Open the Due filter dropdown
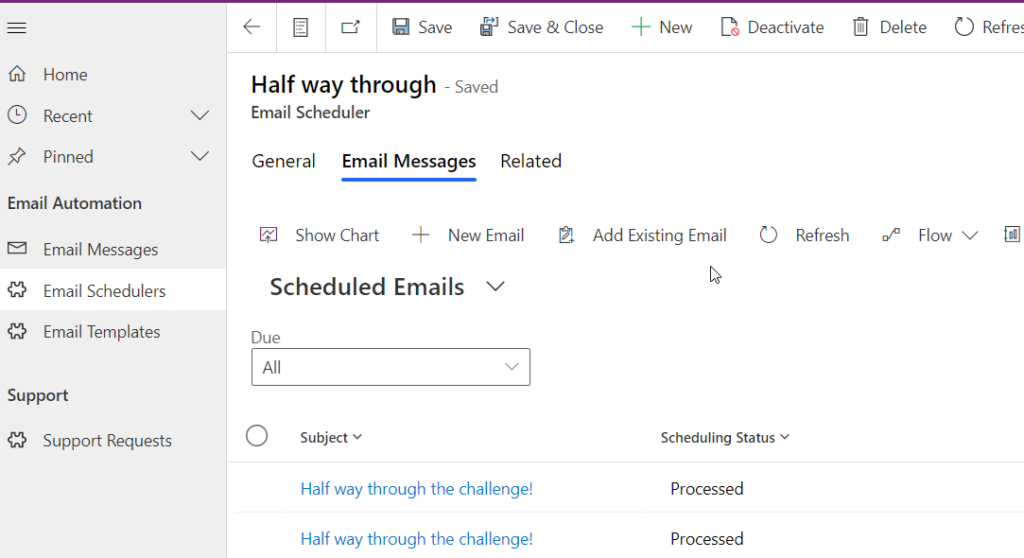The height and width of the screenshot is (558, 1024). point(391,367)
